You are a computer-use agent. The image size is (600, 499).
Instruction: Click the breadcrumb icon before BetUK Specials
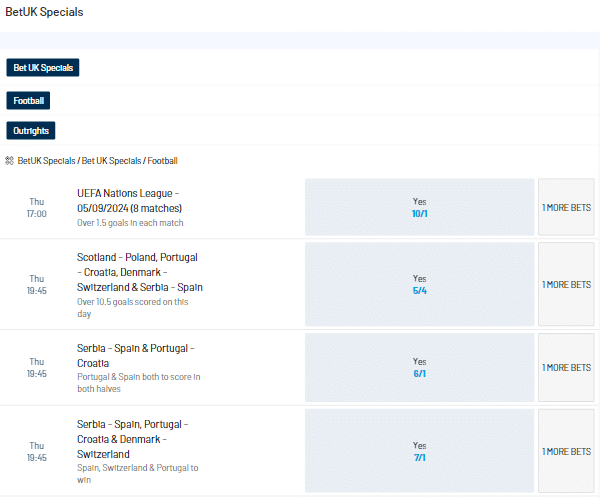(9, 161)
